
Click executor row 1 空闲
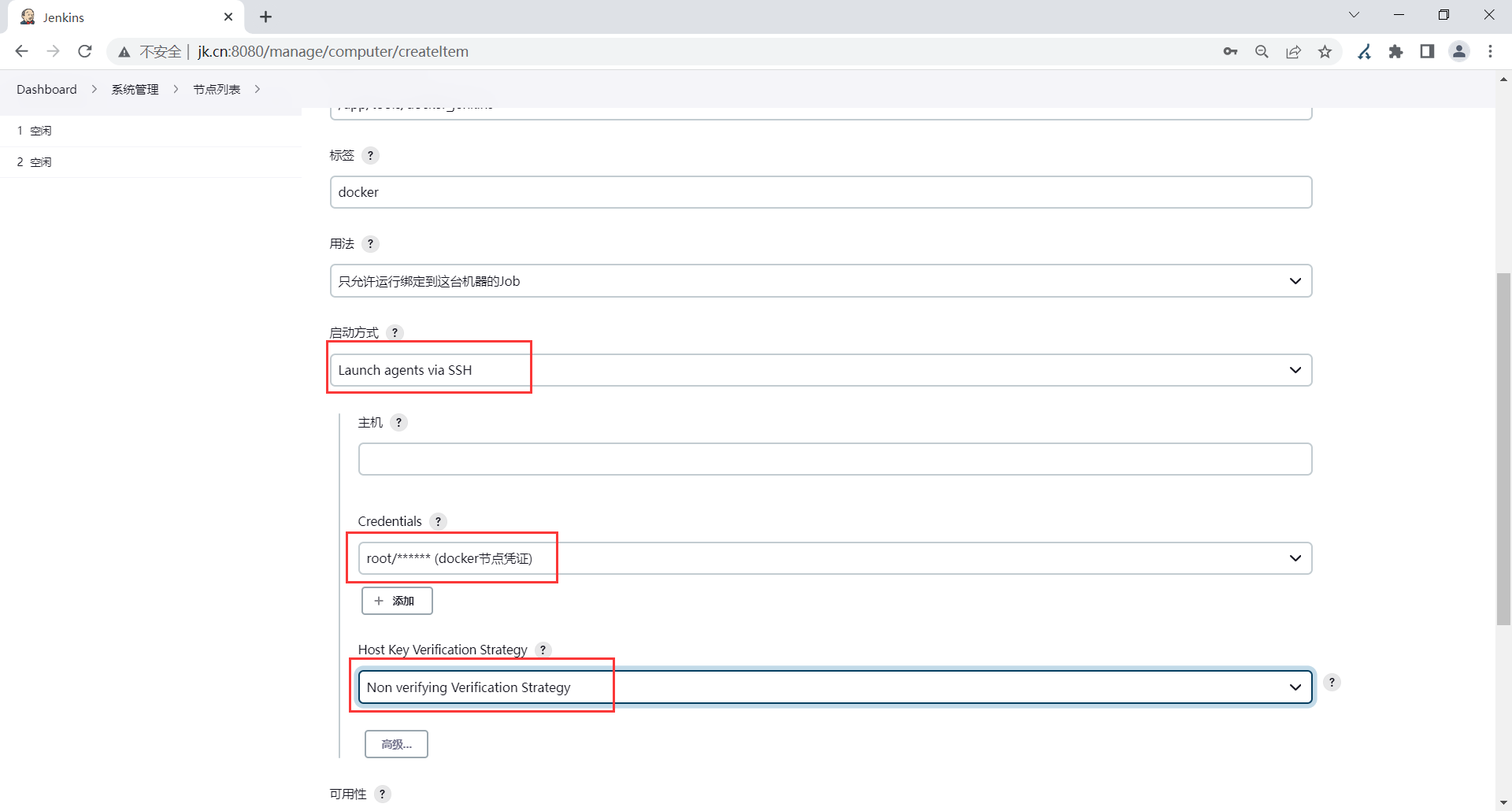151,131
